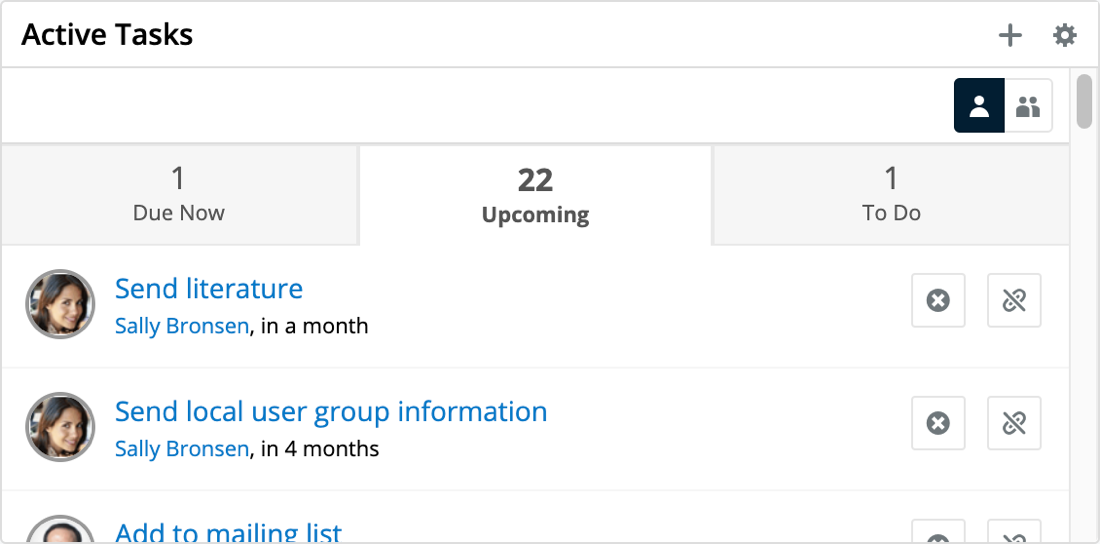Click the avatar beside Send literature

click(x=60, y=304)
